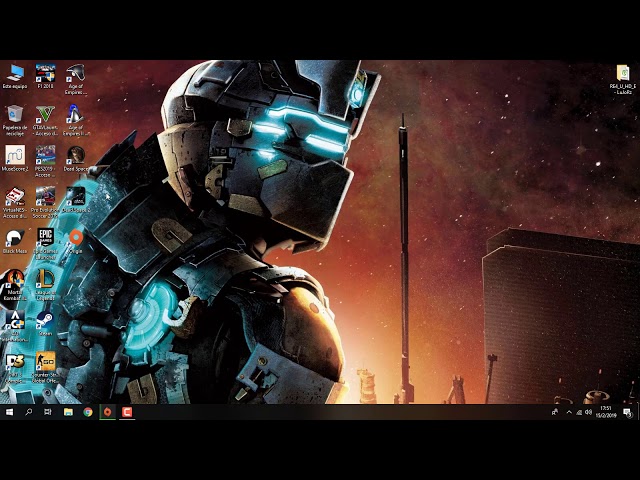Open the volume control tray icon
The image size is (640, 480).
(x=588, y=412)
